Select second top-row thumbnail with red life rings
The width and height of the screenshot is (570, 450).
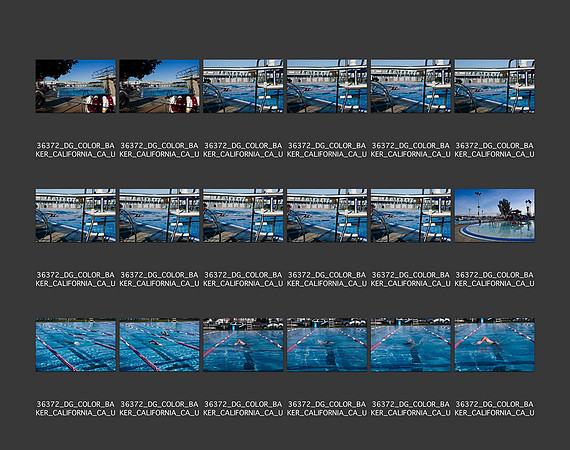[x=159, y=86]
